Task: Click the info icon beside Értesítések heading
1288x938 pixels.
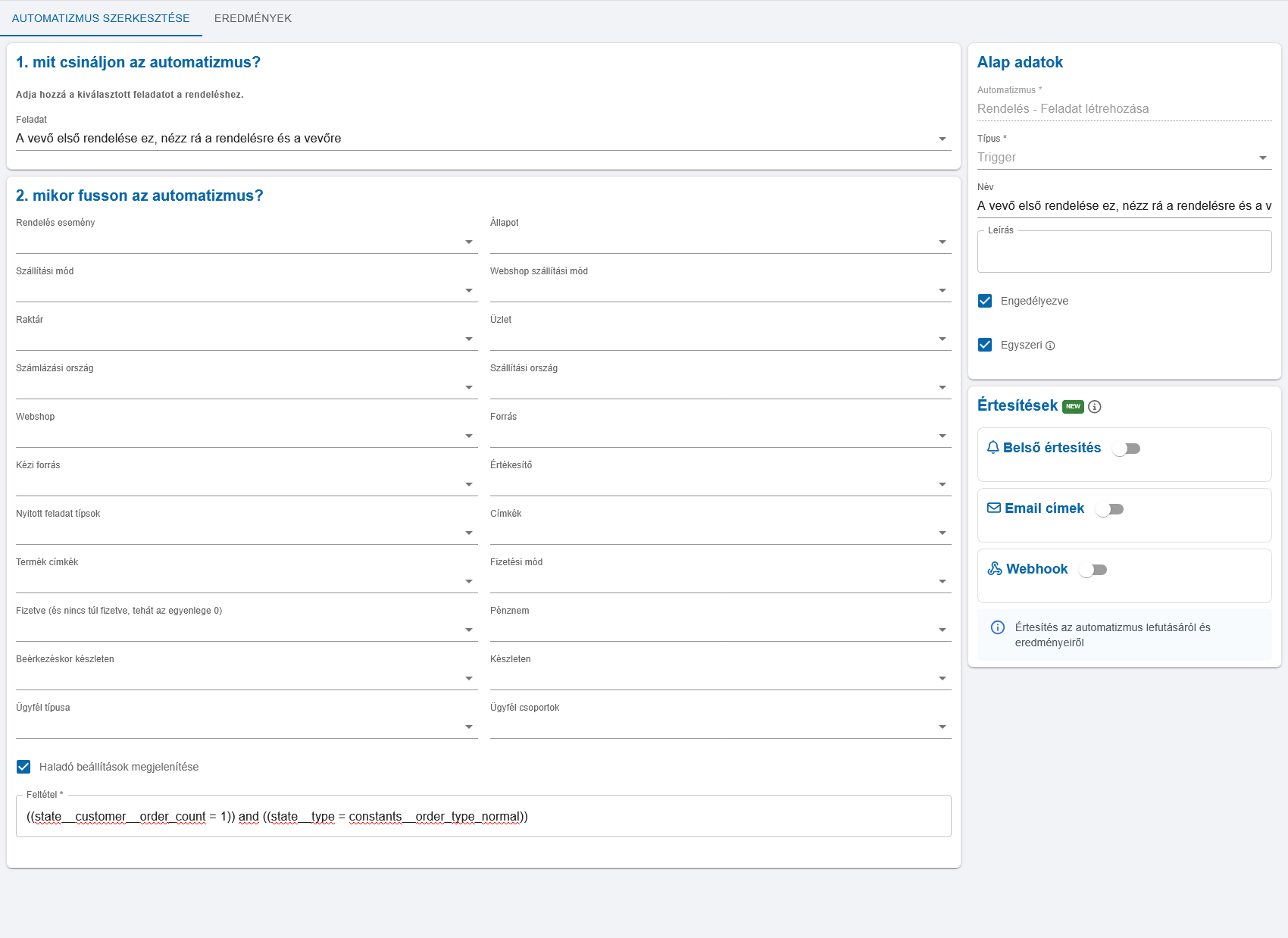Action: tap(1095, 407)
